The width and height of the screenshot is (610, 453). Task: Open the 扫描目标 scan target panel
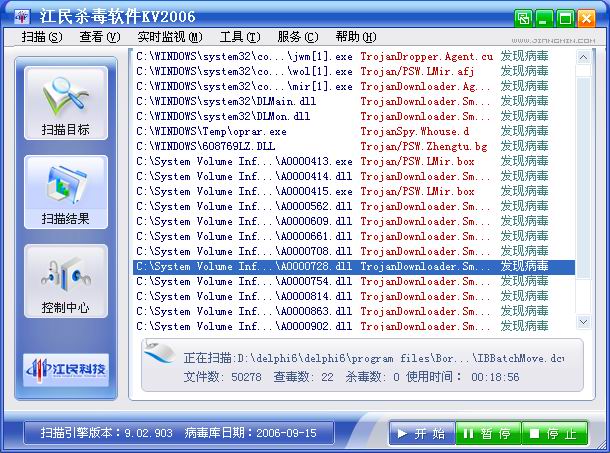tap(66, 103)
